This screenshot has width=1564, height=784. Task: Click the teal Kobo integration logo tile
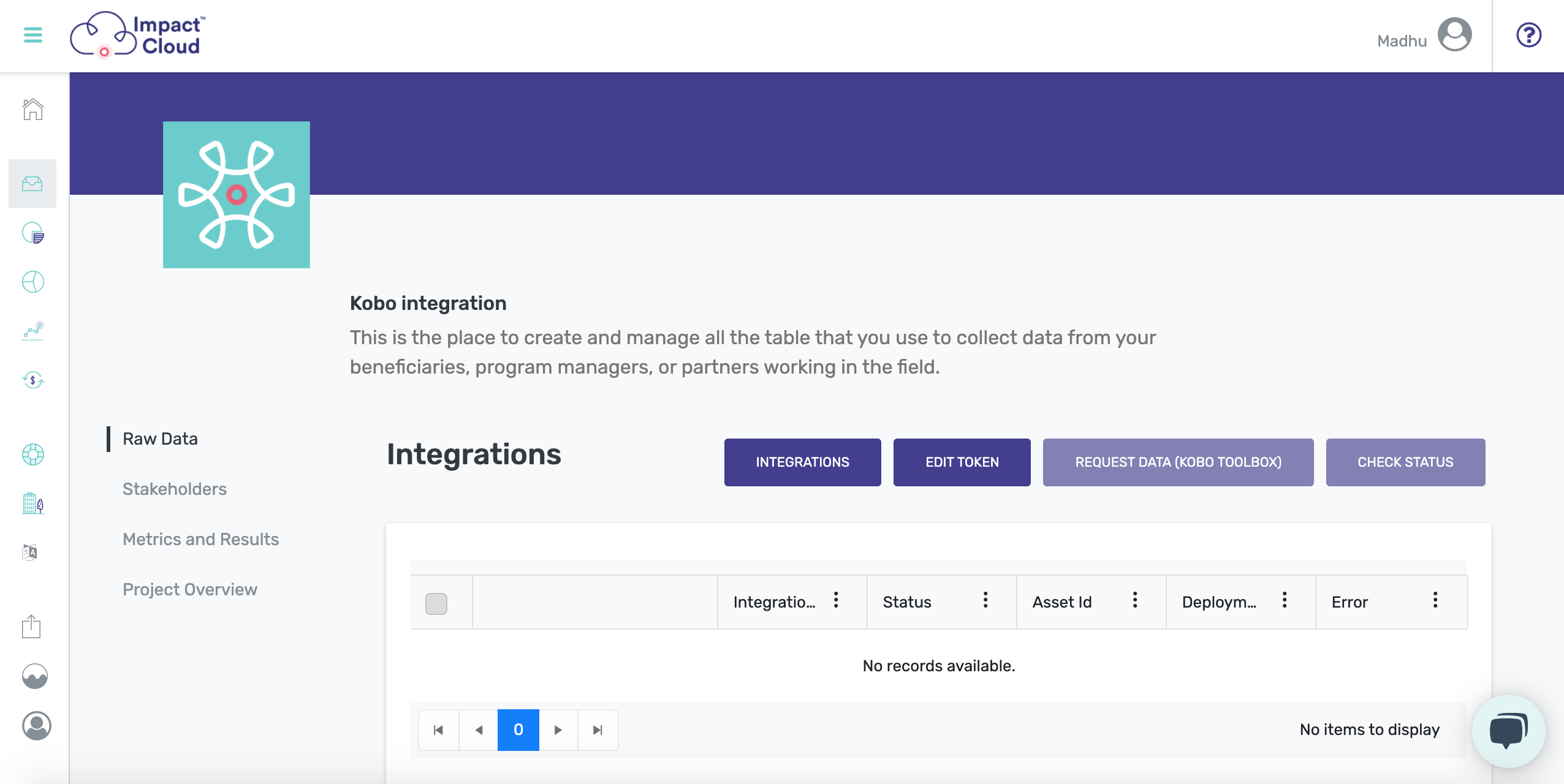(237, 195)
